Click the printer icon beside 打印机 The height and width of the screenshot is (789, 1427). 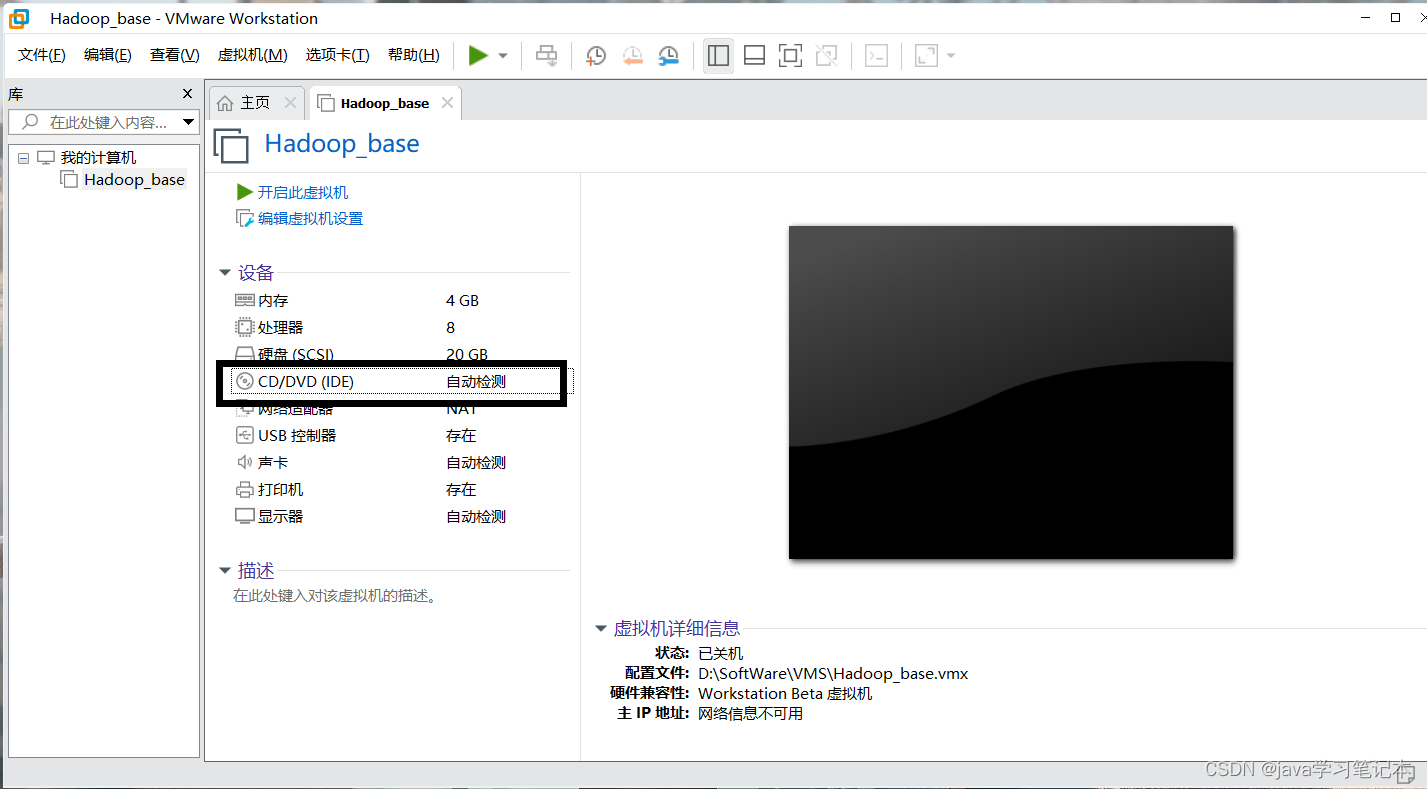[x=245, y=490]
